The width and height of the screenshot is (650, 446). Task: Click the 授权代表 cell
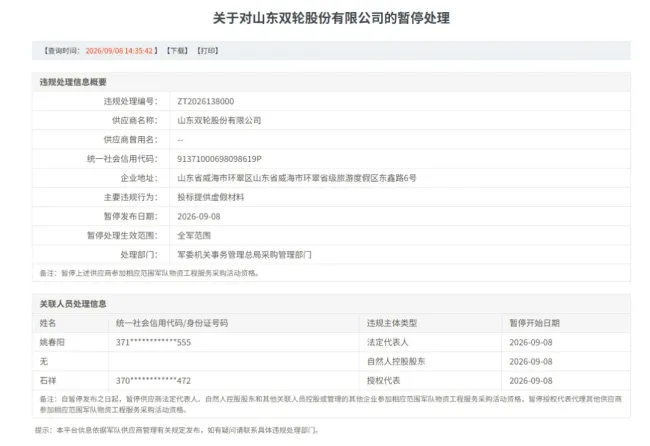coord(383,381)
